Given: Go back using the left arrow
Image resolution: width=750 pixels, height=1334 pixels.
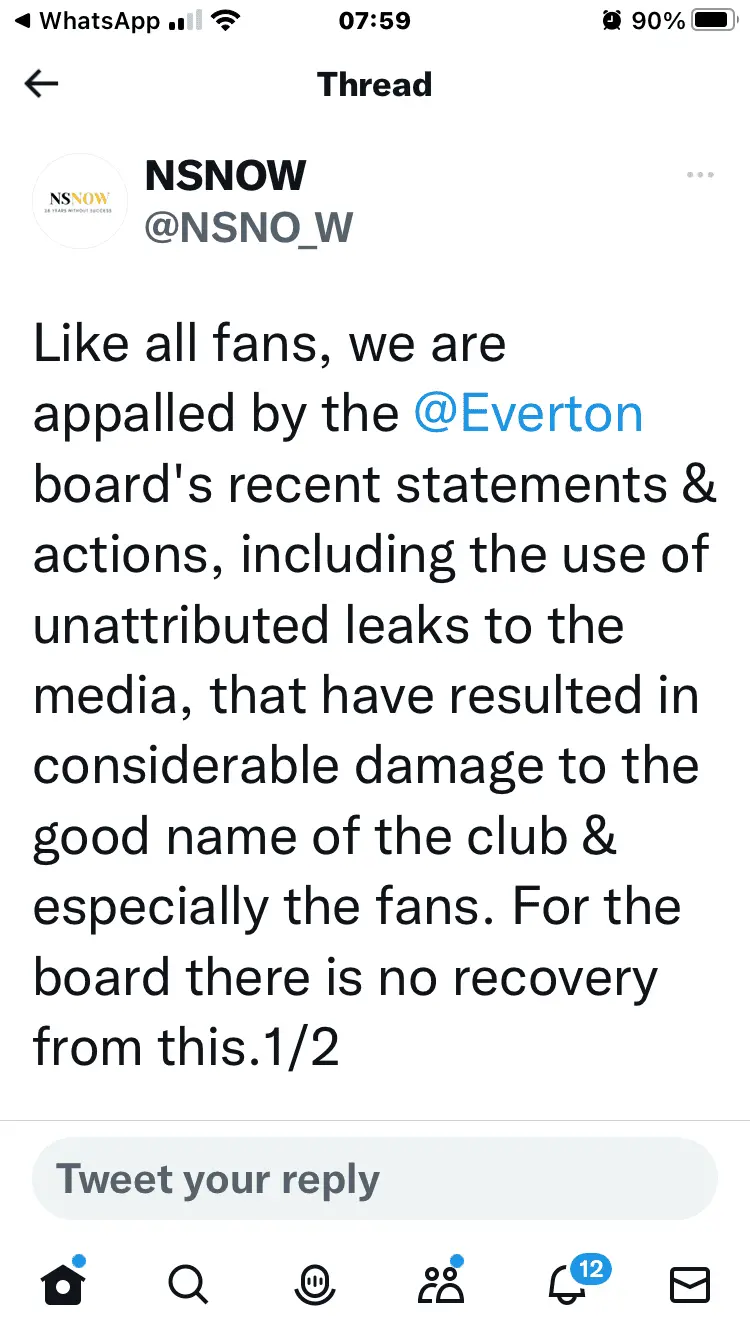Looking at the screenshot, I should [x=41, y=84].
